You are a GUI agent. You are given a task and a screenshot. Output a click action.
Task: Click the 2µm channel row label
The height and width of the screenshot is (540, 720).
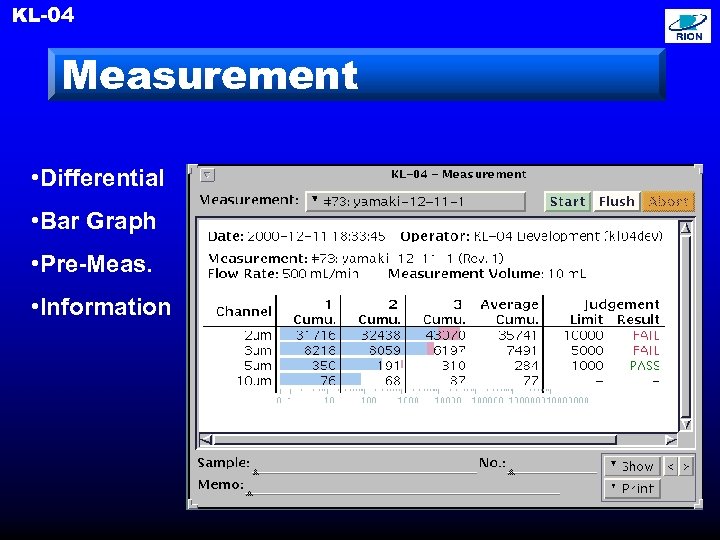point(258,335)
